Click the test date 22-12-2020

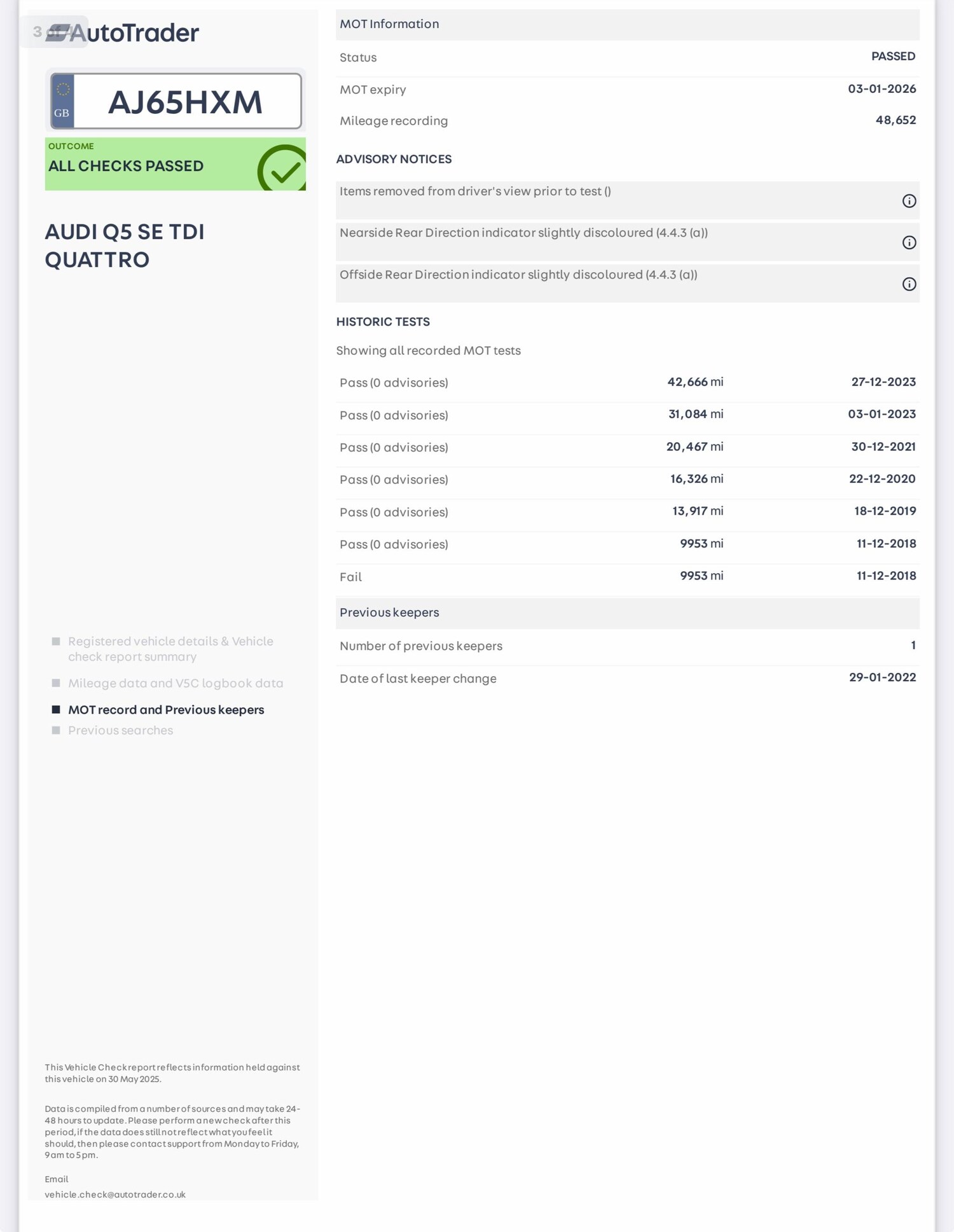pos(882,479)
